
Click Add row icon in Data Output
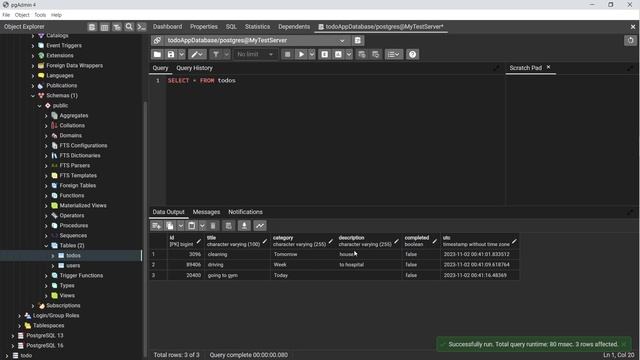pos(156,226)
